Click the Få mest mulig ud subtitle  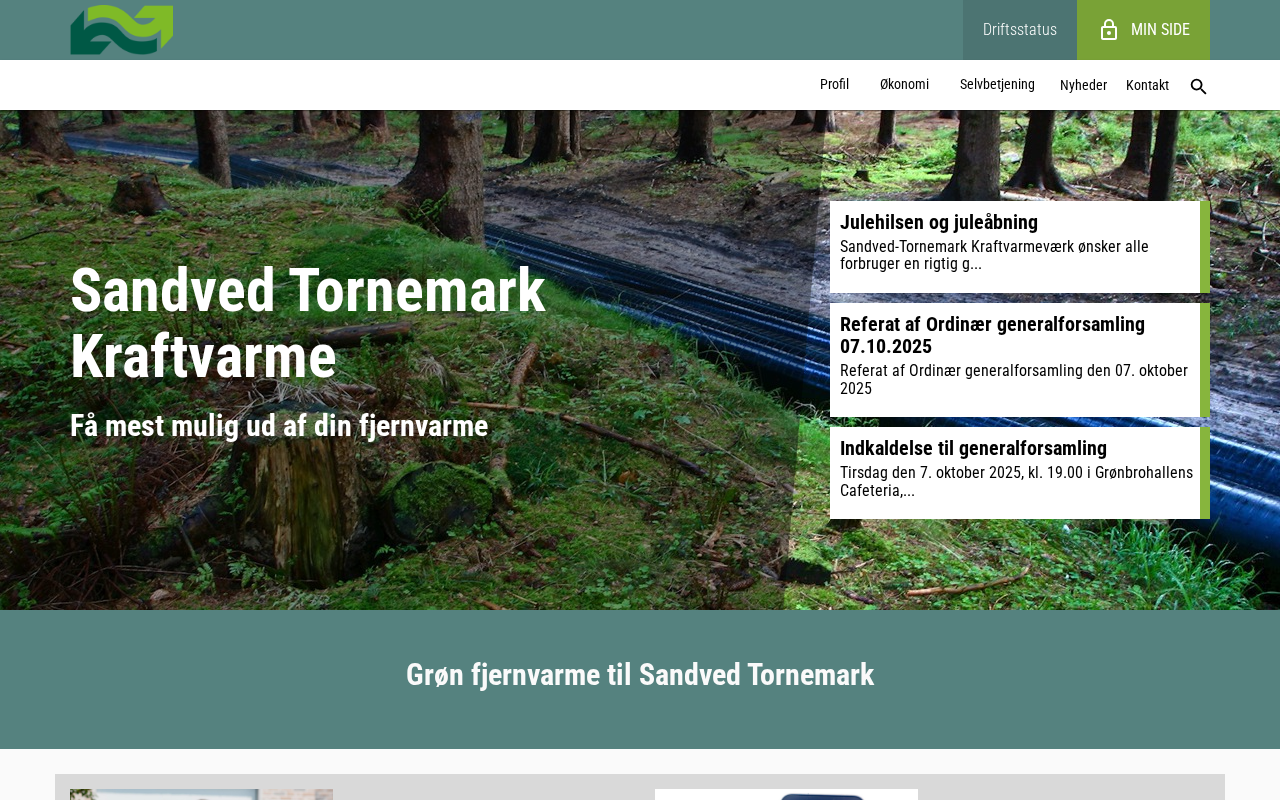[x=279, y=426]
